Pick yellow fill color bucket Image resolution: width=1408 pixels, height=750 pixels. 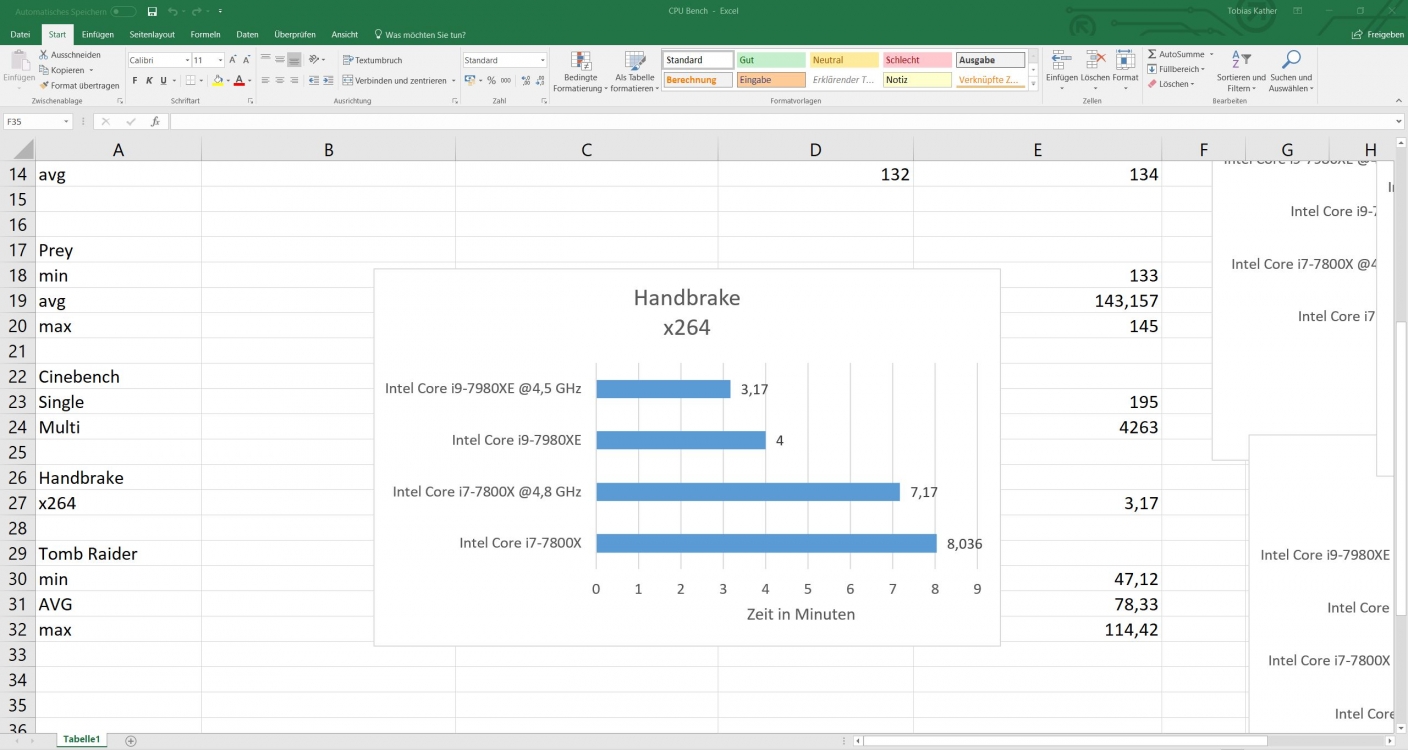(x=218, y=80)
